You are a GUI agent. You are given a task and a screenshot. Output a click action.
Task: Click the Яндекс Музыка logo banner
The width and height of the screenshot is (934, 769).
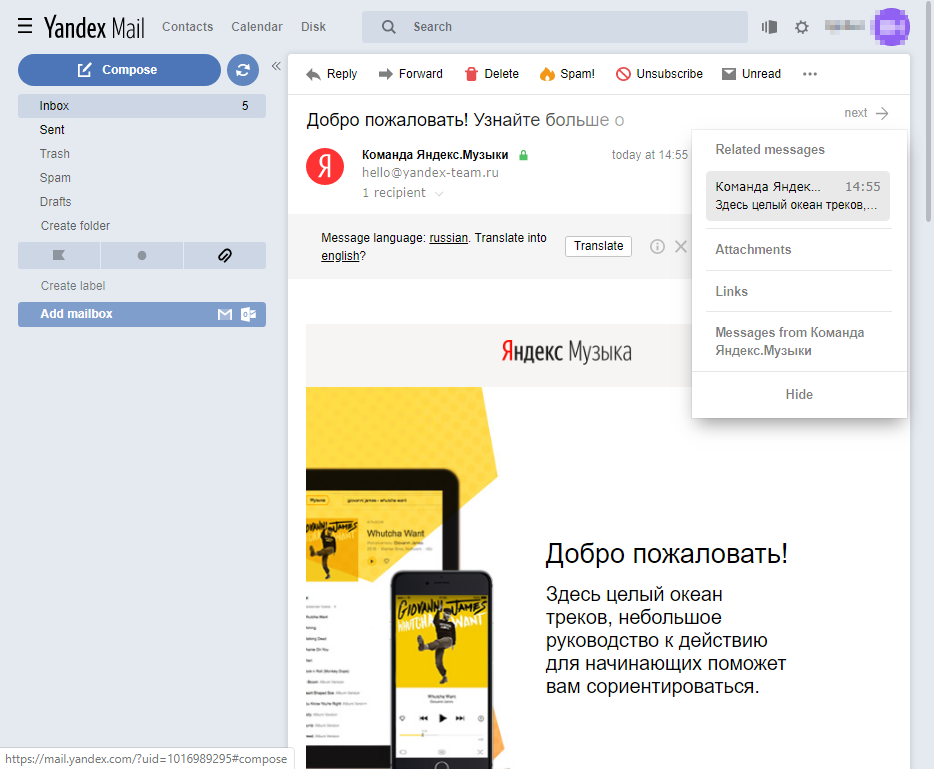pyautogui.click(x=566, y=351)
